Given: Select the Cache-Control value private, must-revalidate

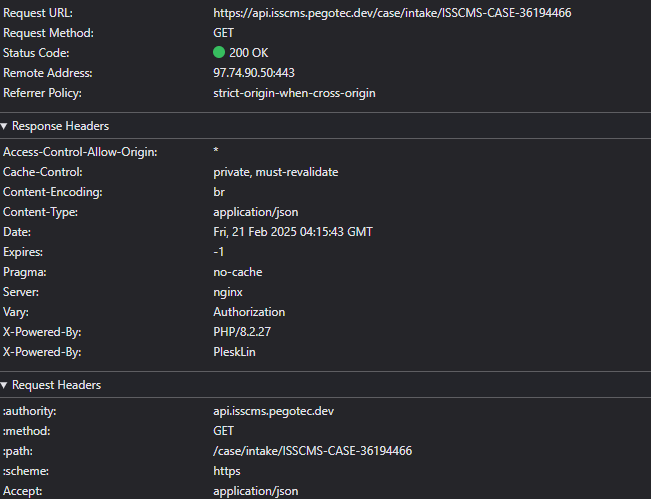Looking at the screenshot, I should [x=275, y=172].
